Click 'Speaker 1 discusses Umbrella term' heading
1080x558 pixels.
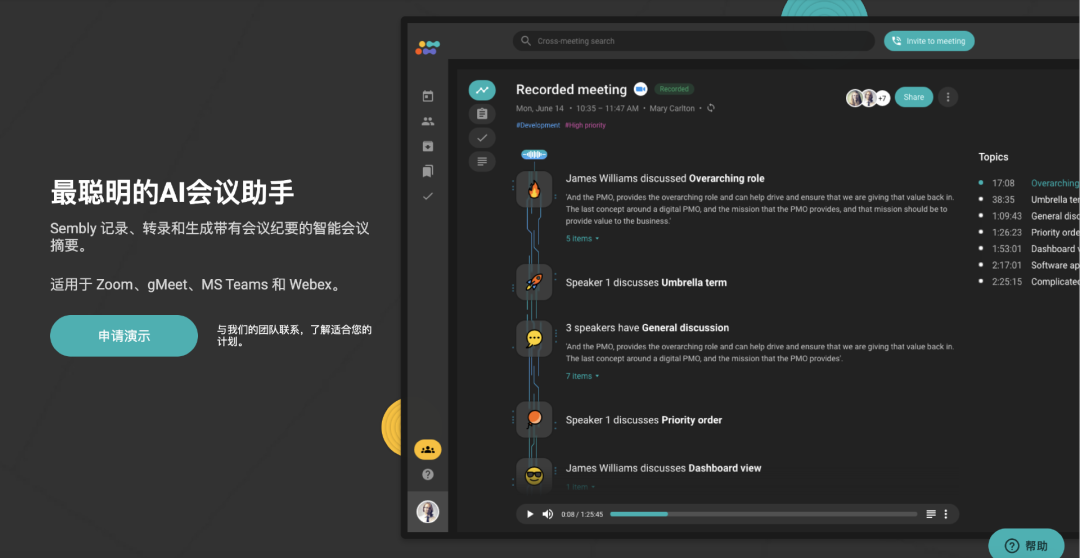click(646, 282)
